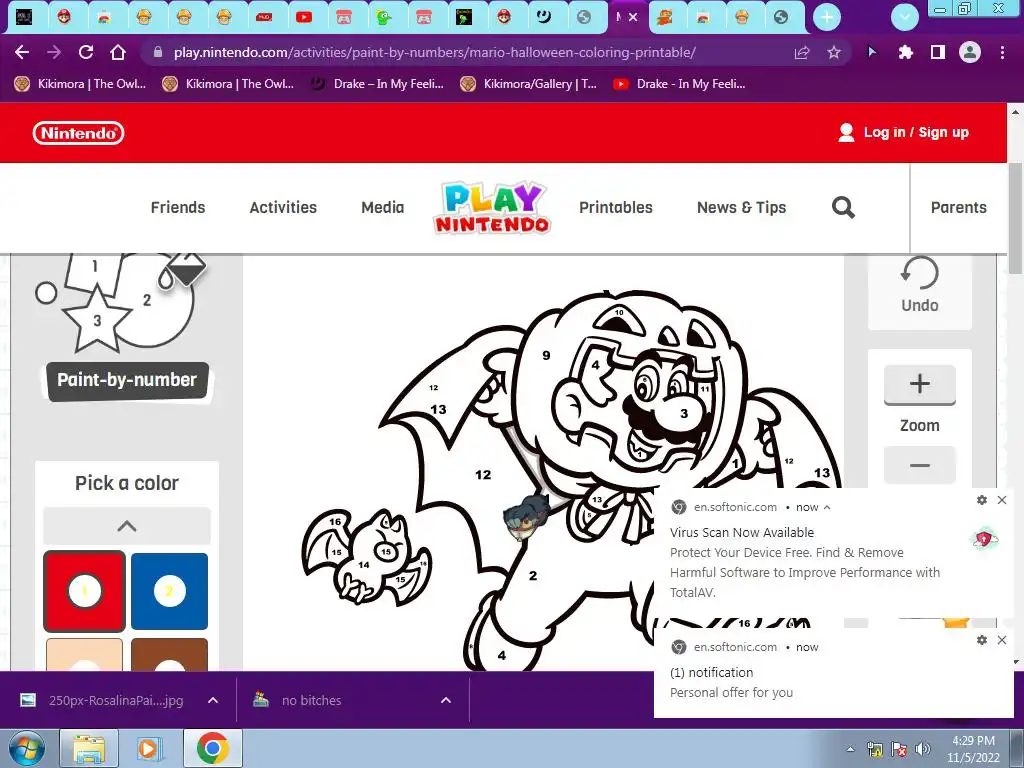Select blue color swatch number 2
The width and height of the screenshot is (1024, 768).
coord(169,592)
